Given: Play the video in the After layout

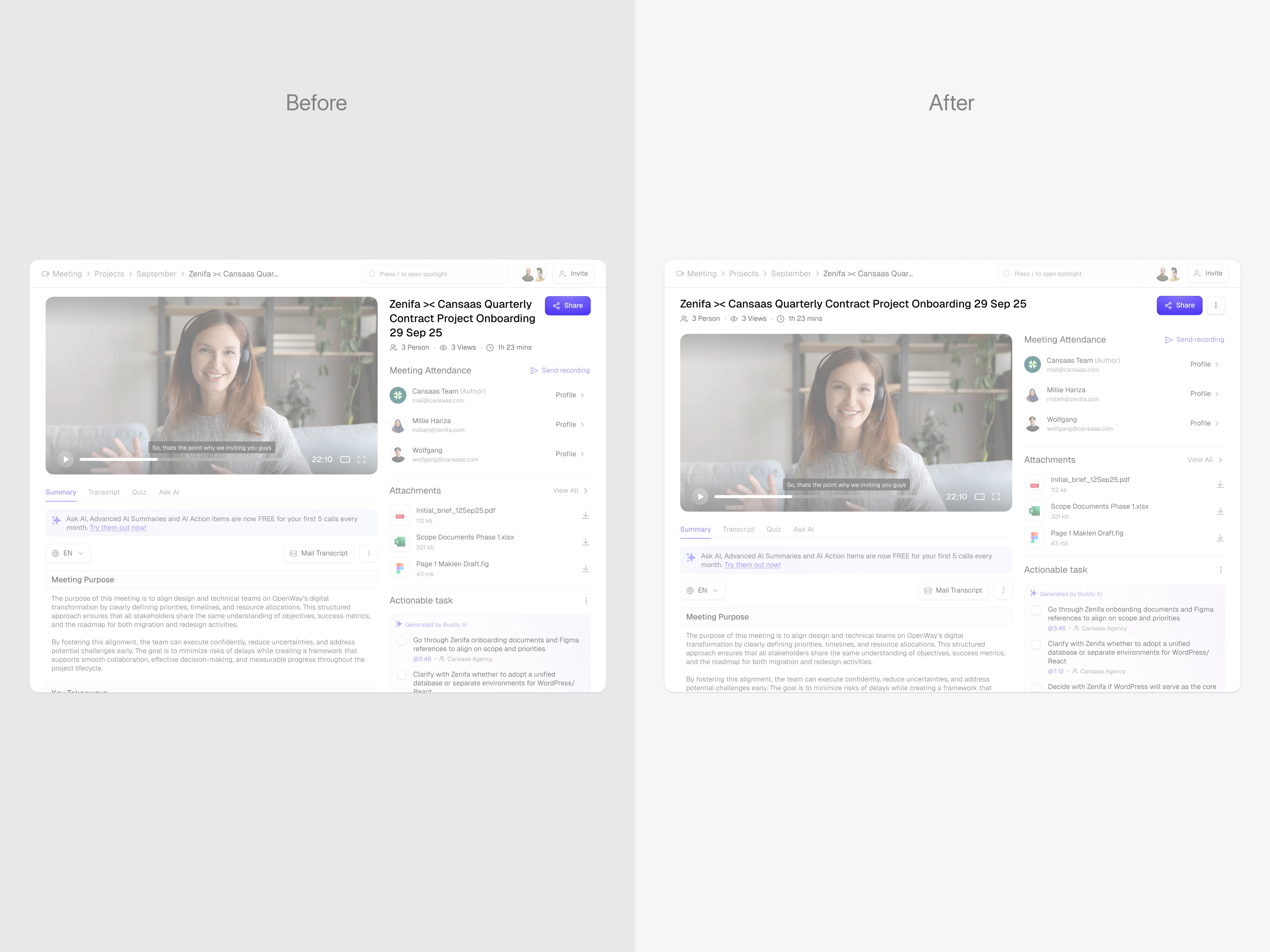Looking at the screenshot, I should coord(700,496).
